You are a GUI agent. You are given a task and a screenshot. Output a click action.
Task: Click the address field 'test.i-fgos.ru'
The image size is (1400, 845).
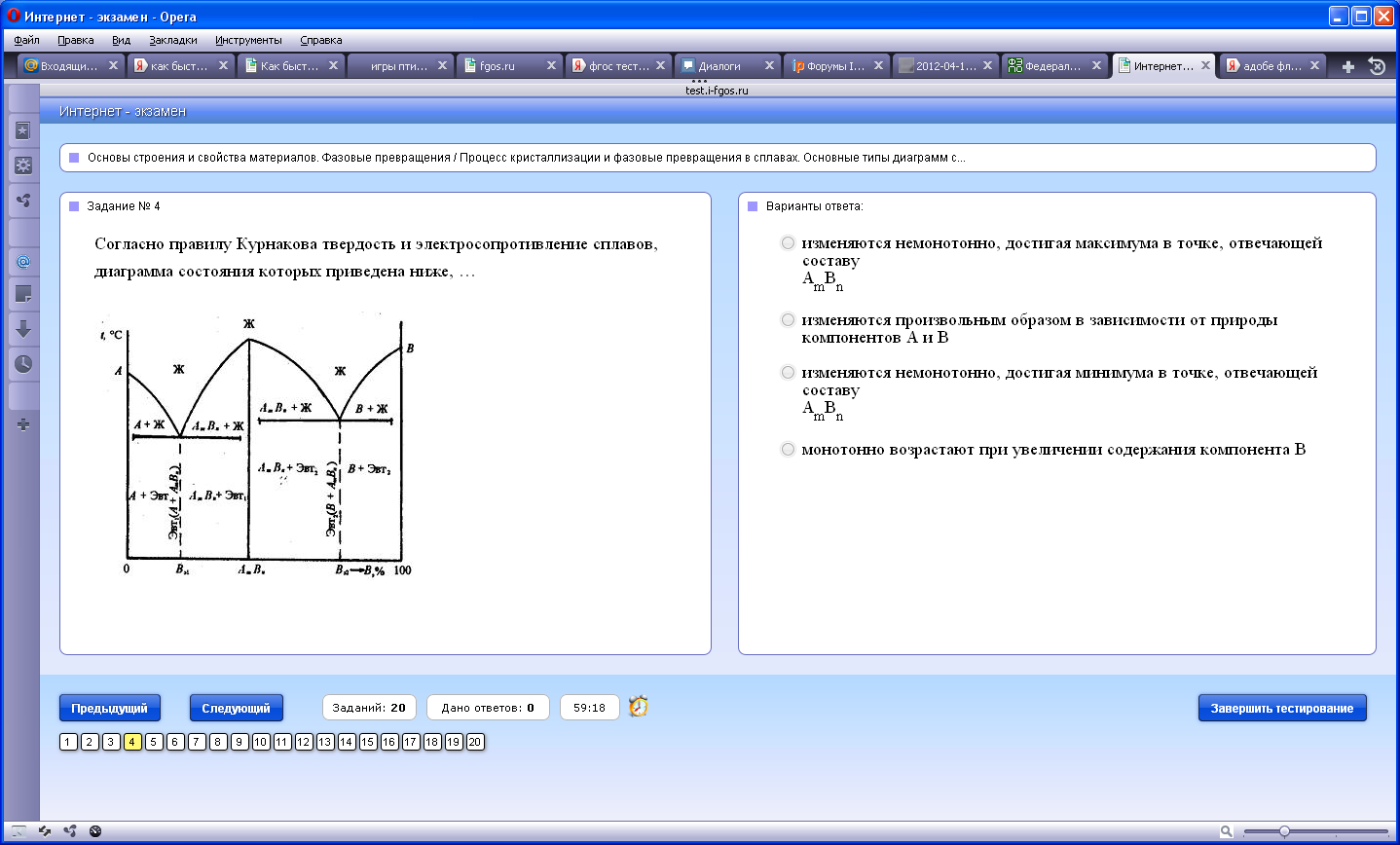pyautogui.click(x=717, y=91)
